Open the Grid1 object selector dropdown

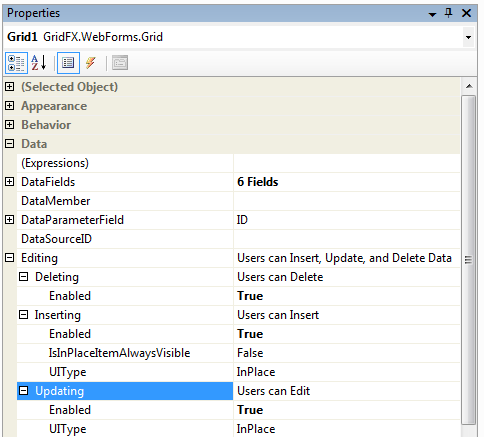click(x=468, y=37)
